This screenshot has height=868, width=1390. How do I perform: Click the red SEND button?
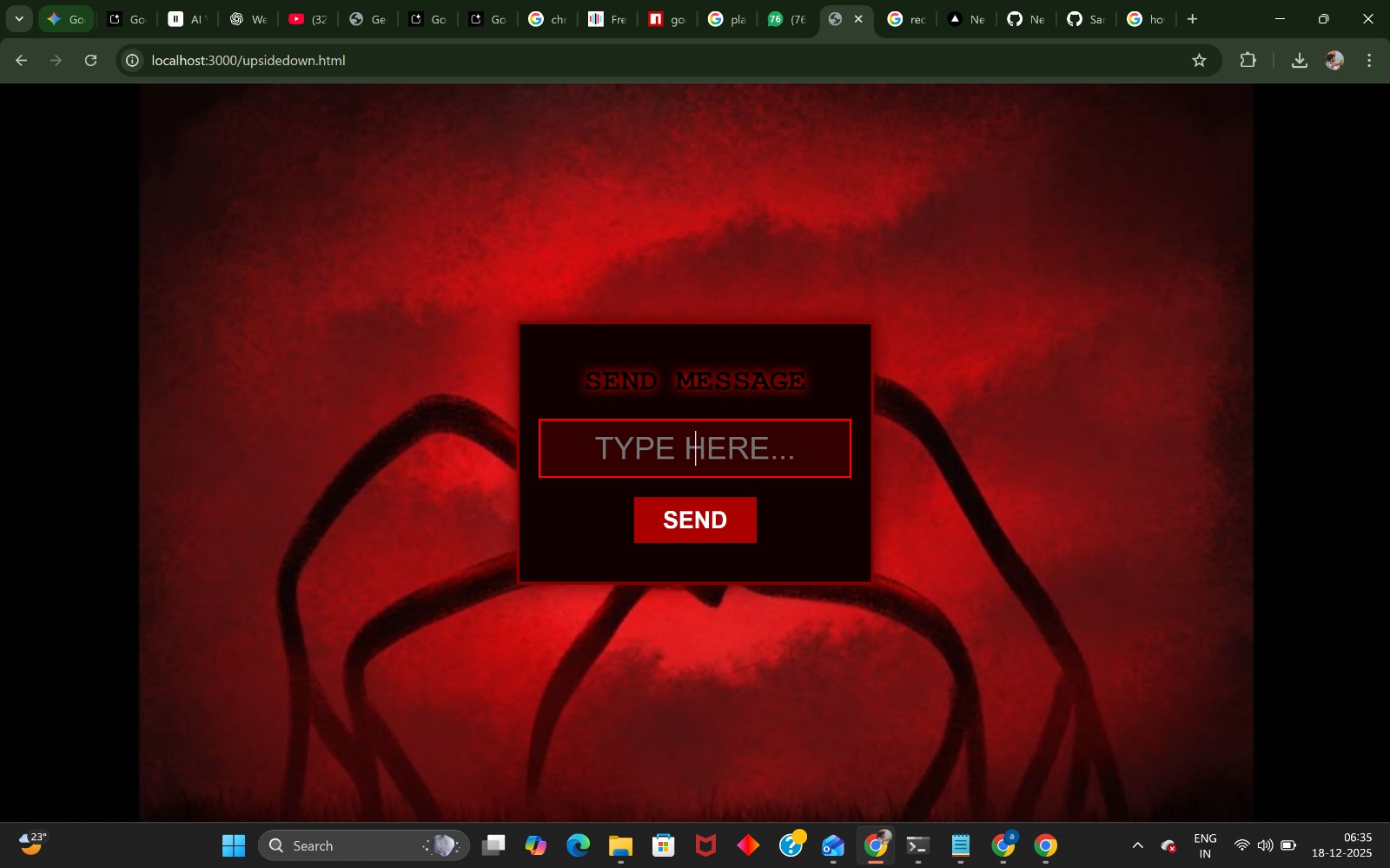click(695, 520)
